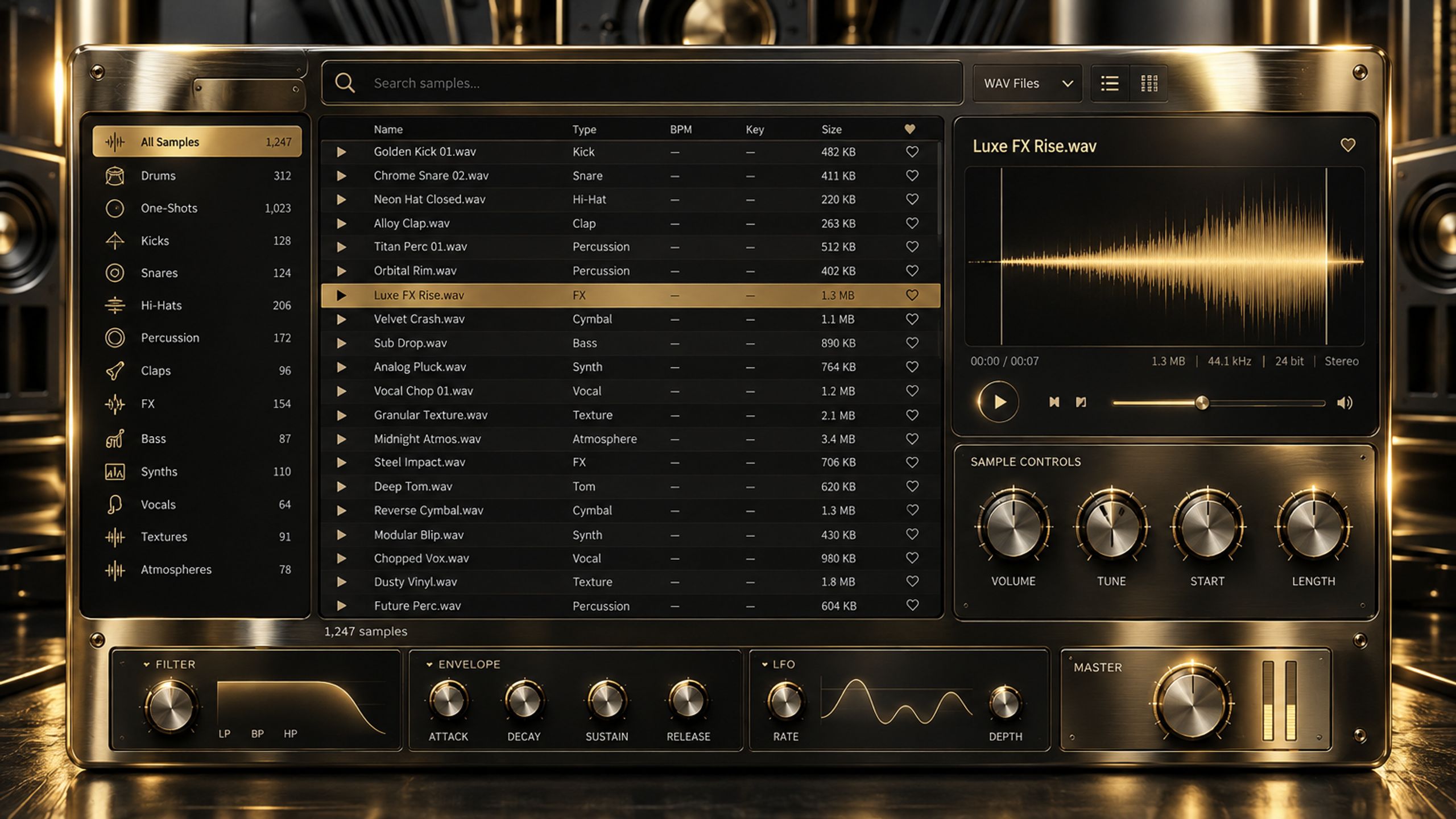Click the Hi-Hats category icon
This screenshot has width=1456, height=819.
coord(115,305)
